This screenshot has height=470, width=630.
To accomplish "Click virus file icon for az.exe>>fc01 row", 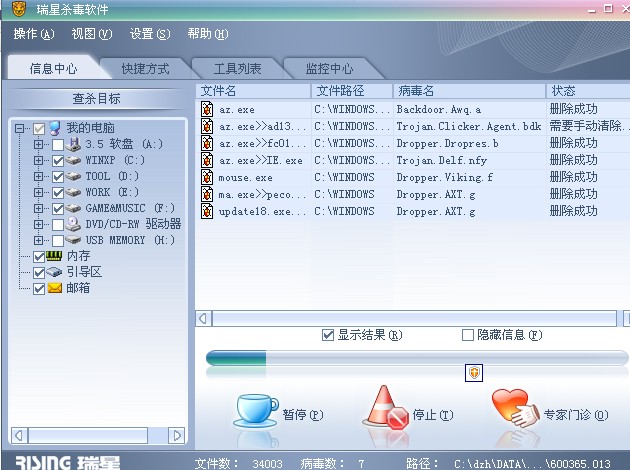I will tap(207, 143).
